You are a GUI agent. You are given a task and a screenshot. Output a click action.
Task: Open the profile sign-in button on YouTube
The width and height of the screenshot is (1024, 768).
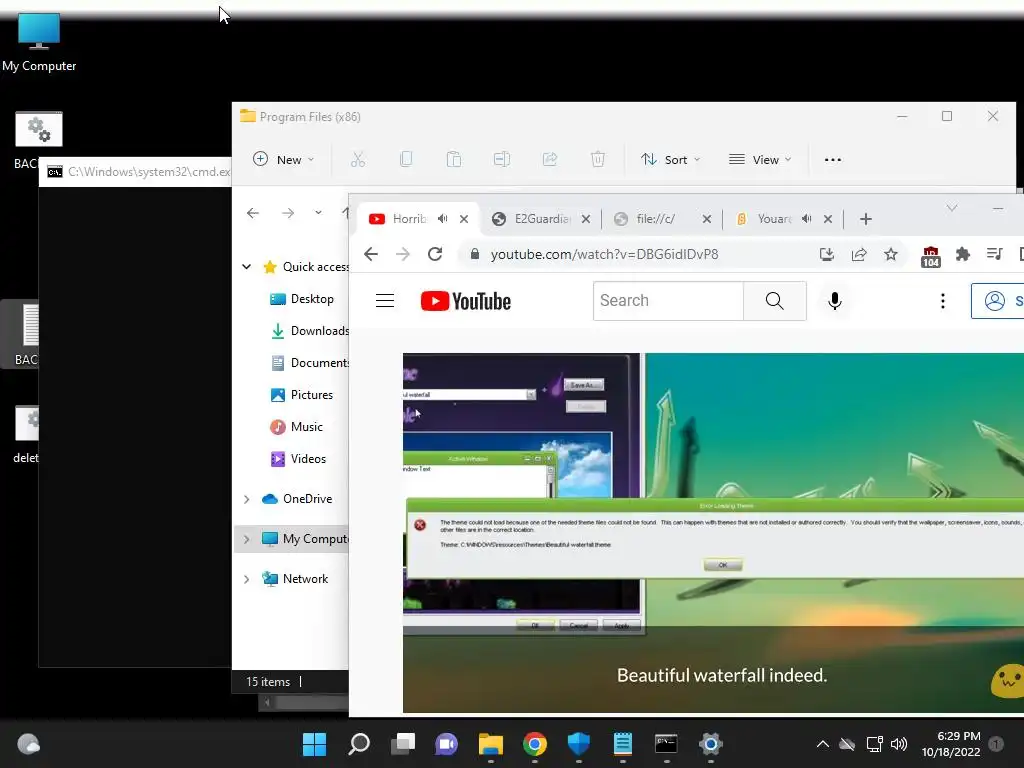(x=997, y=300)
